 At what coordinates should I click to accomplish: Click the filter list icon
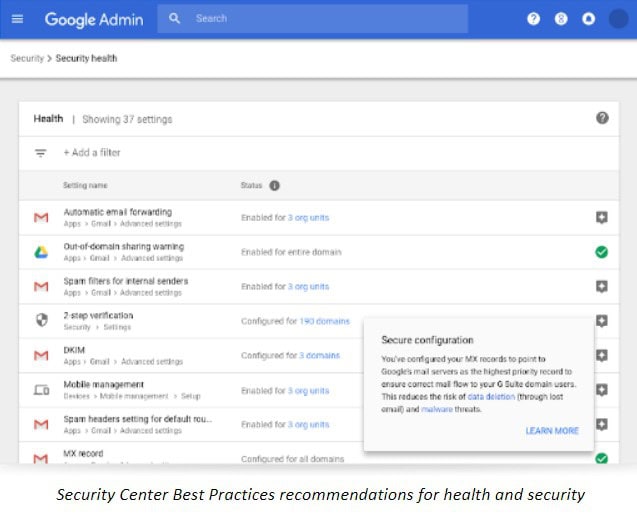(40, 153)
